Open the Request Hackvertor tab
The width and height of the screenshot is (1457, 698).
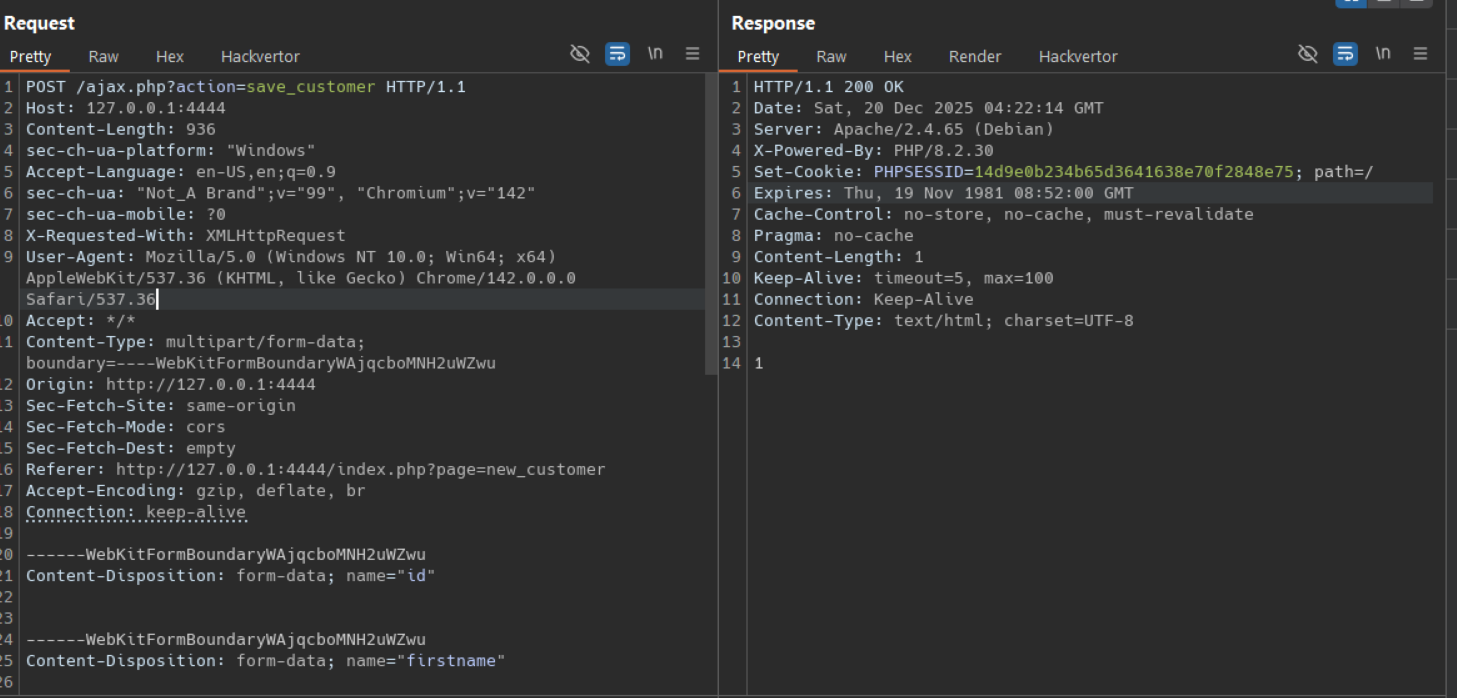[260, 57]
